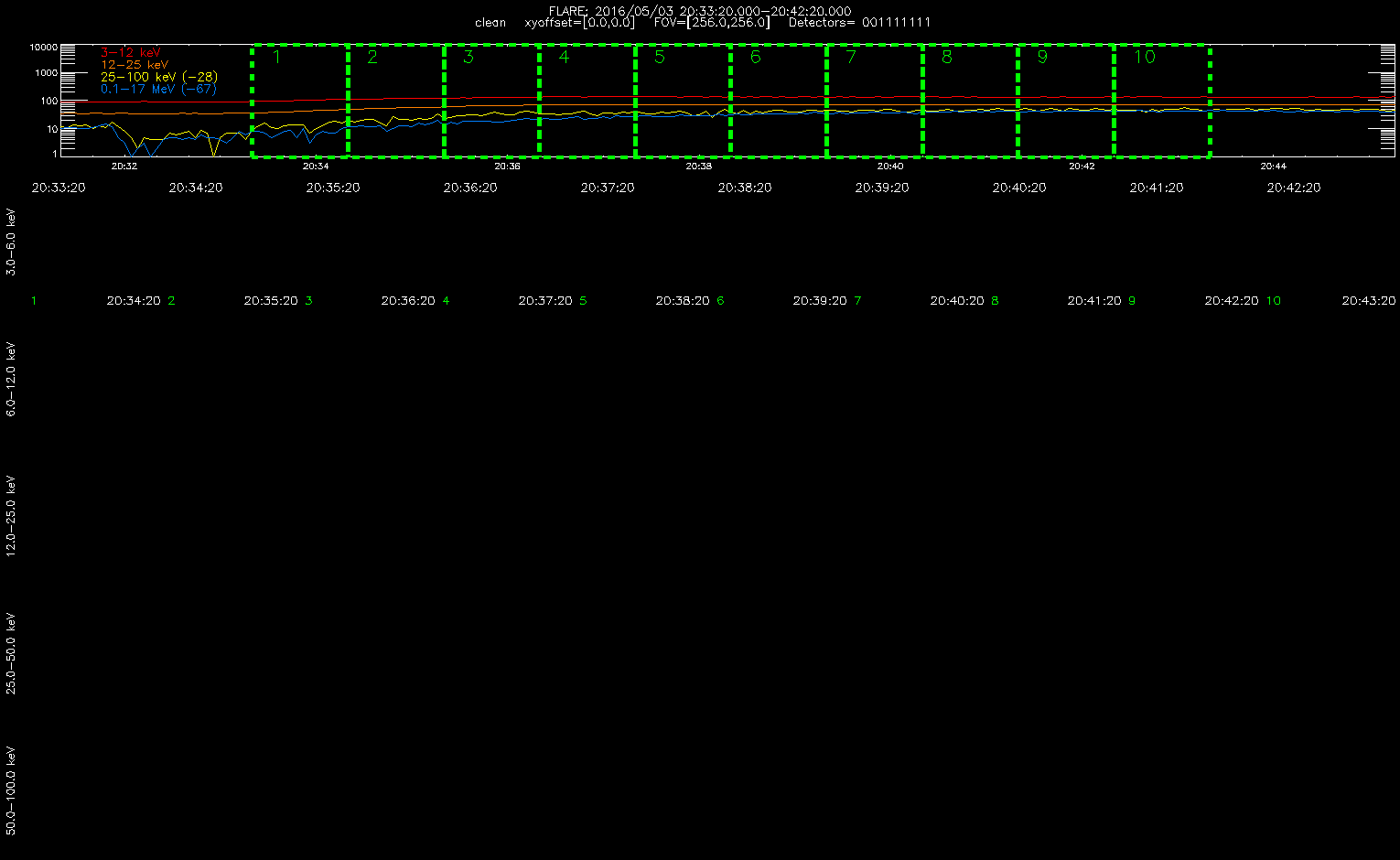Click the 'clean' algorithm label

(490, 23)
